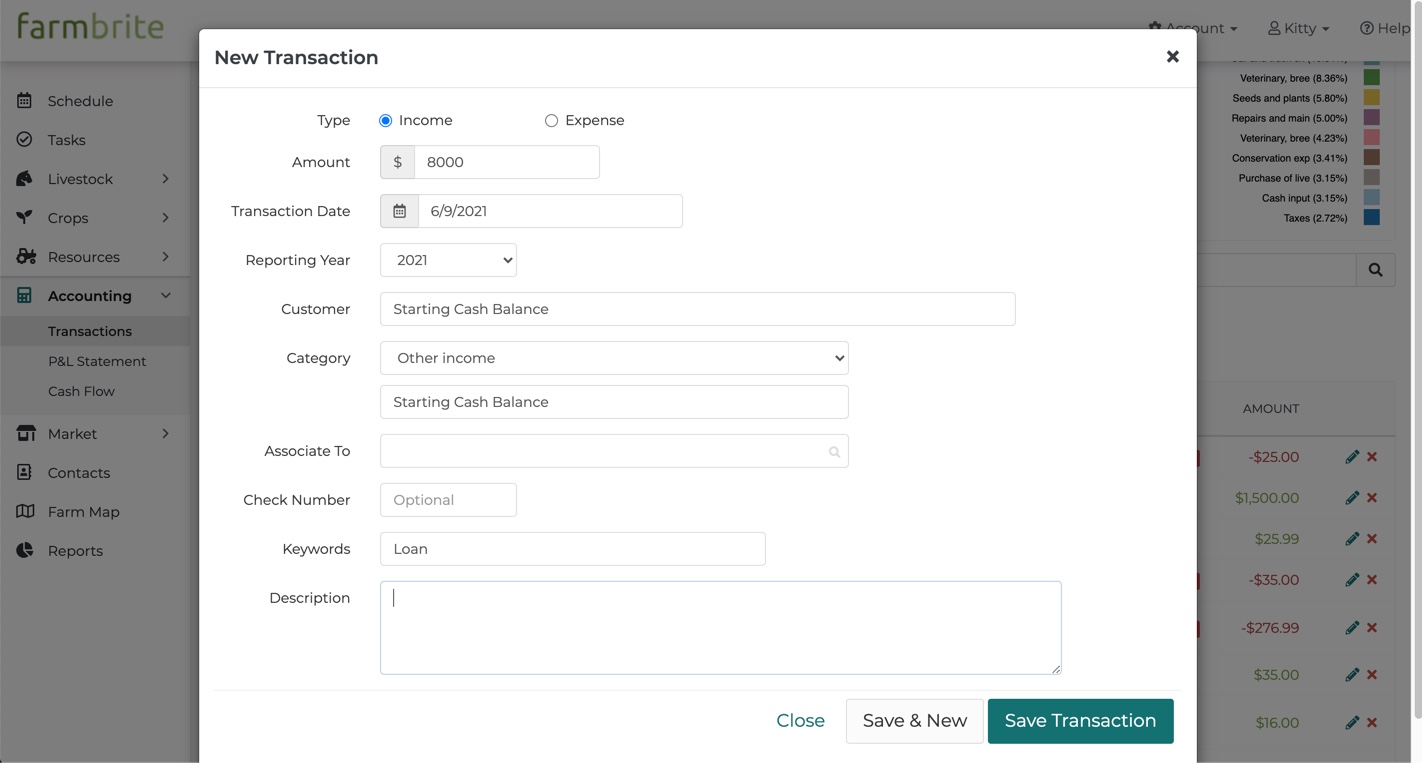Screen dimensions: 1422x764
Task: Select the Expense radio button
Action: click(551, 121)
